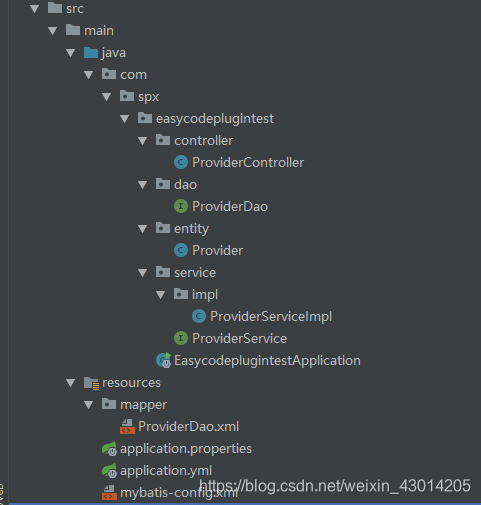Click the impl package icon
The width and height of the screenshot is (481, 505).
[181, 294]
